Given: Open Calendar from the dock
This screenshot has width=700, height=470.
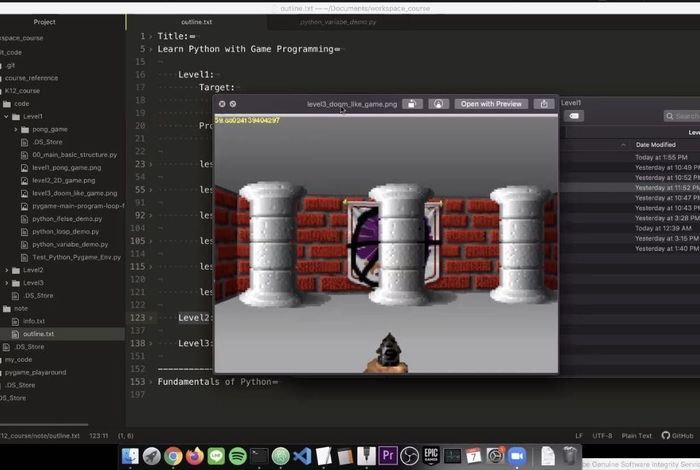Looking at the screenshot, I should [474, 456].
